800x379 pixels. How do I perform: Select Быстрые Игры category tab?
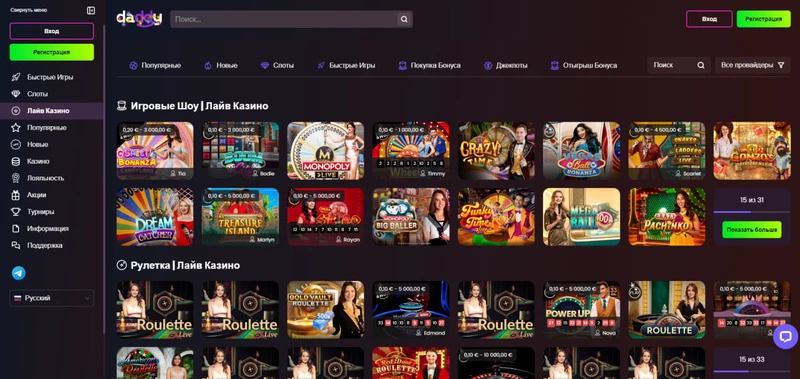pyautogui.click(x=346, y=65)
